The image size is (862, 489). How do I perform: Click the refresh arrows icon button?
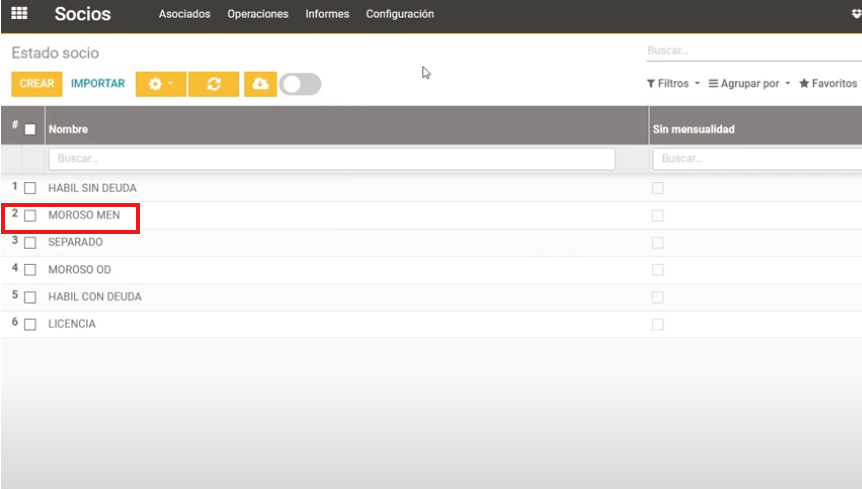click(213, 84)
